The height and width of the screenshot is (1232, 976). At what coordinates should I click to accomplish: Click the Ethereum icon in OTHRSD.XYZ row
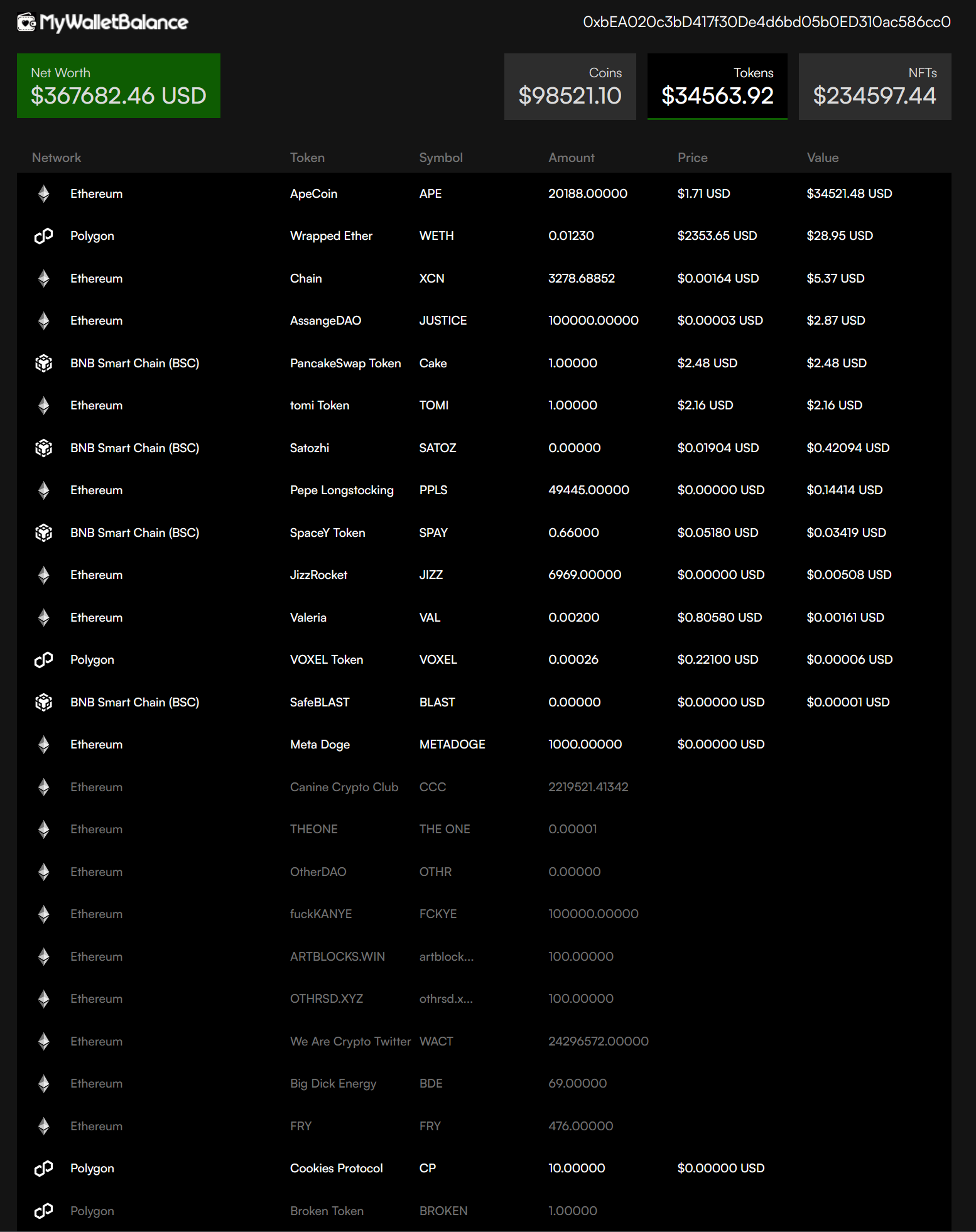(44, 999)
